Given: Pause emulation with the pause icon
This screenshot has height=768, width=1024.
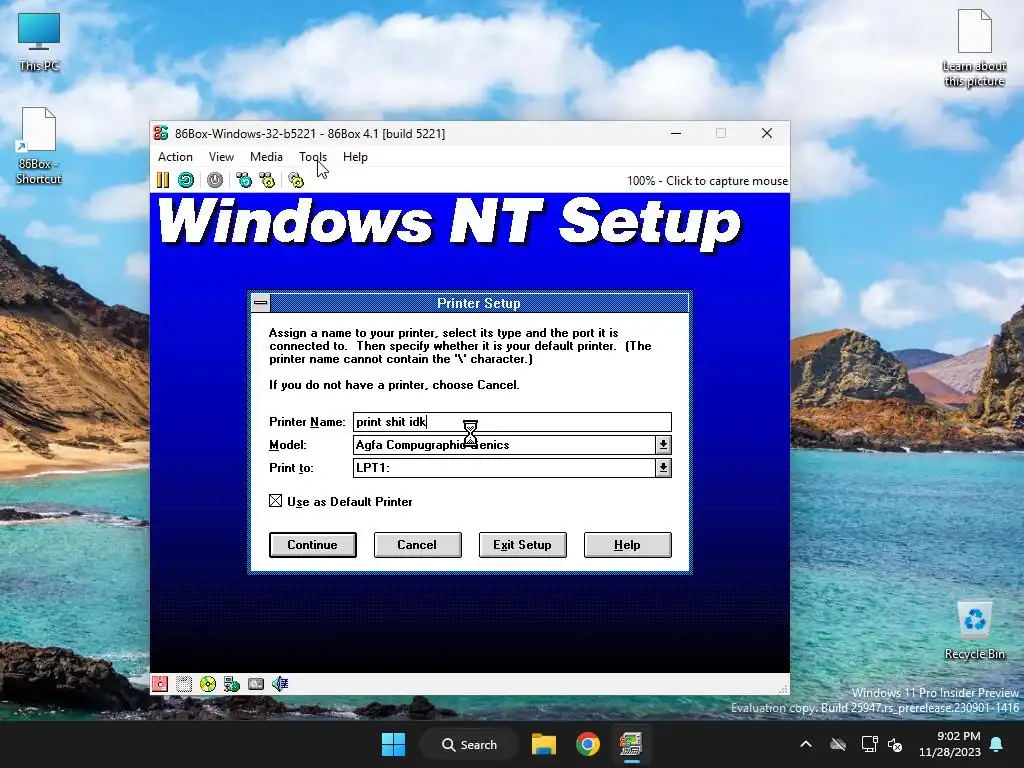Looking at the screenshot, I should [163, 180].
